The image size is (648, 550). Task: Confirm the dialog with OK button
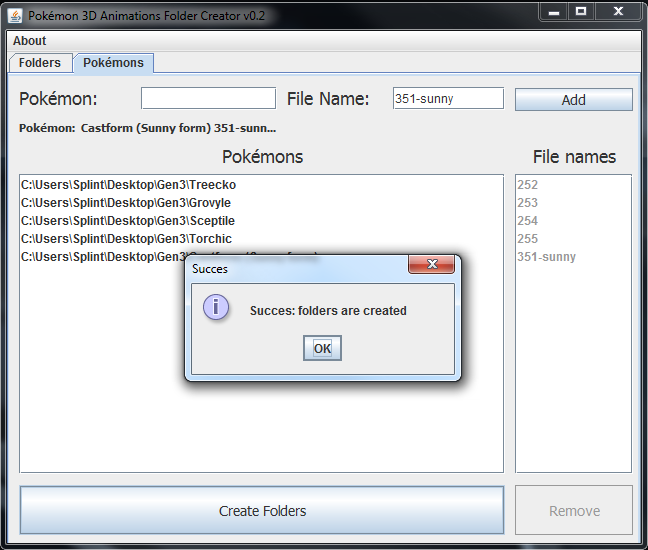point(322,348)
